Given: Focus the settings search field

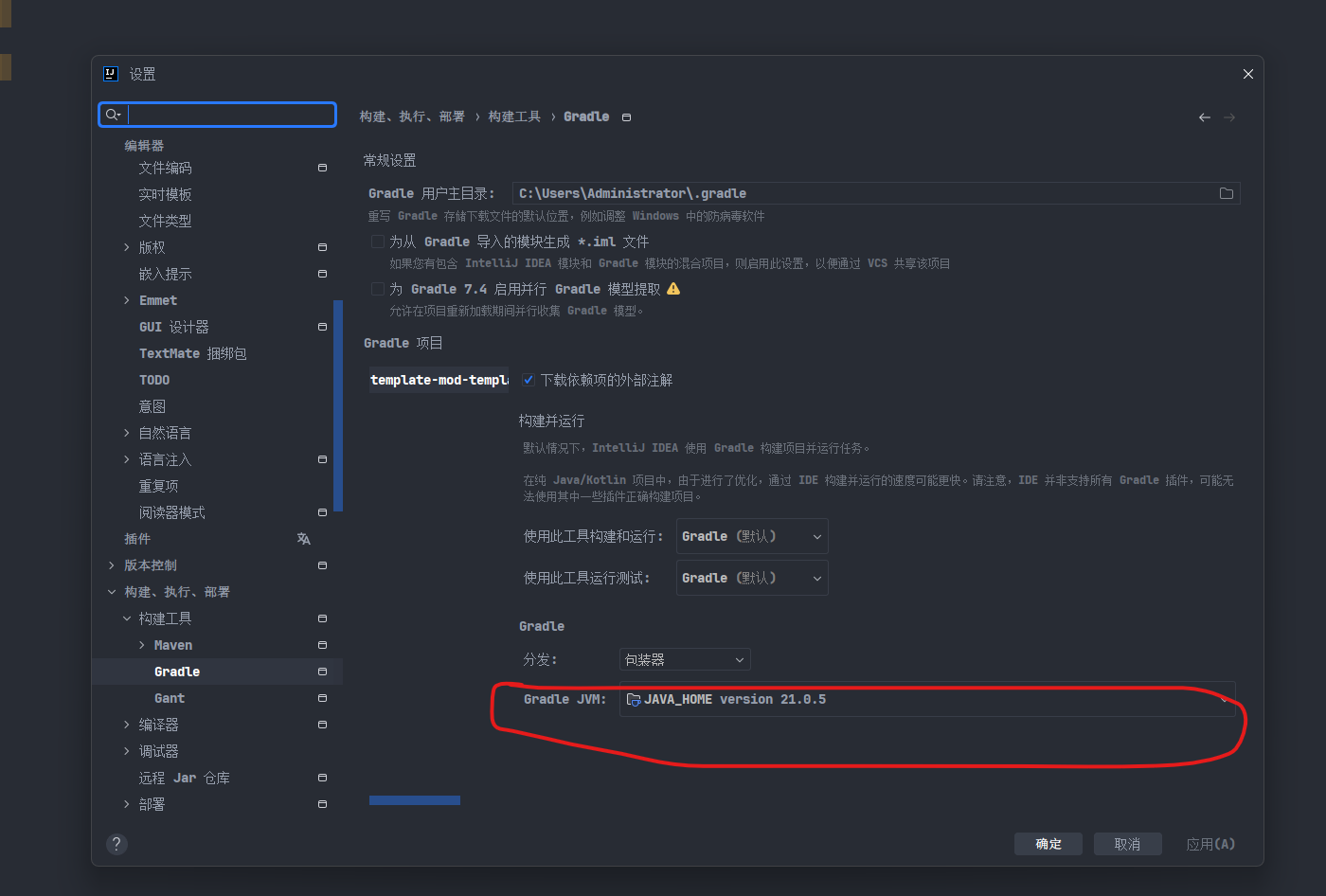Looking at the screenshot, I should (x=217, y=115).
